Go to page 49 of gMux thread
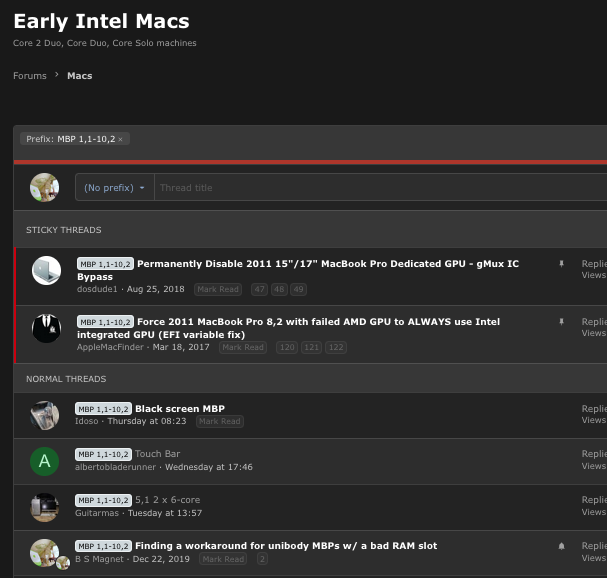 (298, 289)
